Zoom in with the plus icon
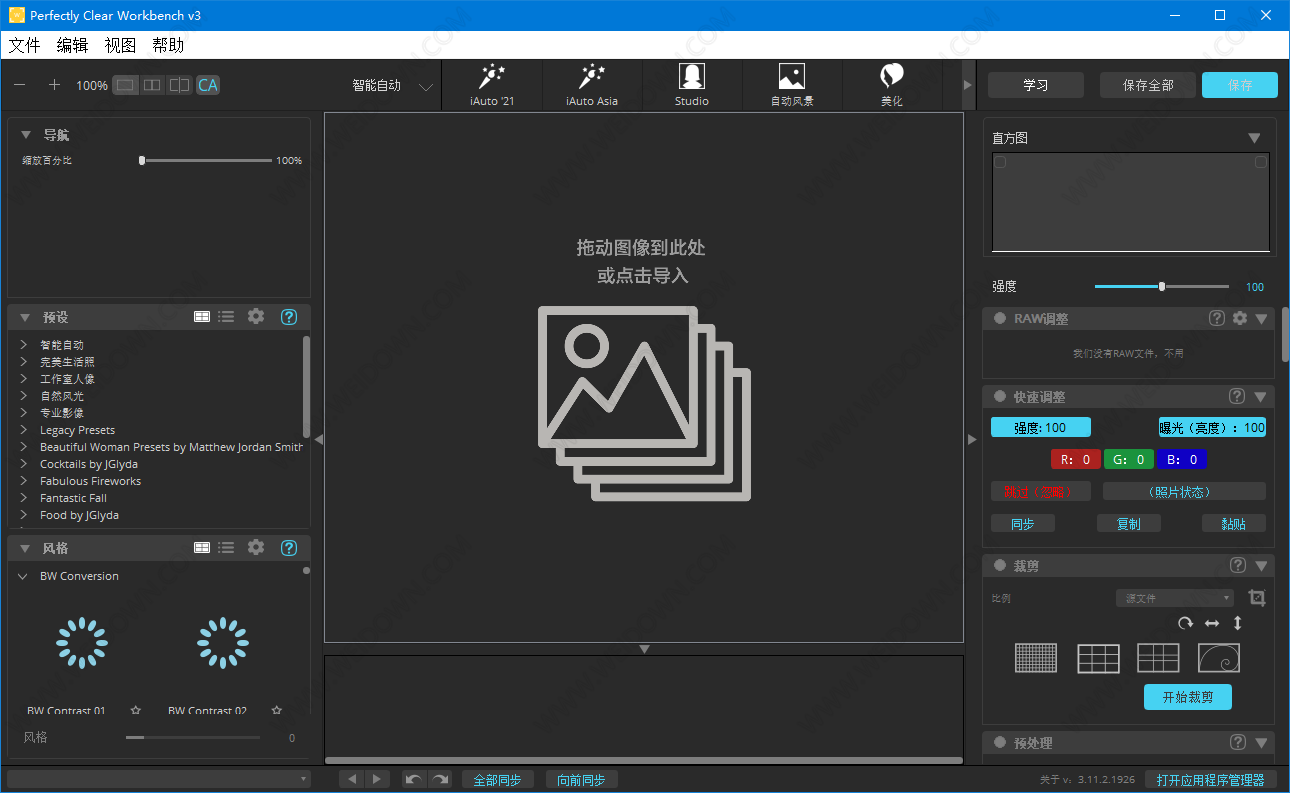Screen dimensions: 1290x793 tap(55, 85)
